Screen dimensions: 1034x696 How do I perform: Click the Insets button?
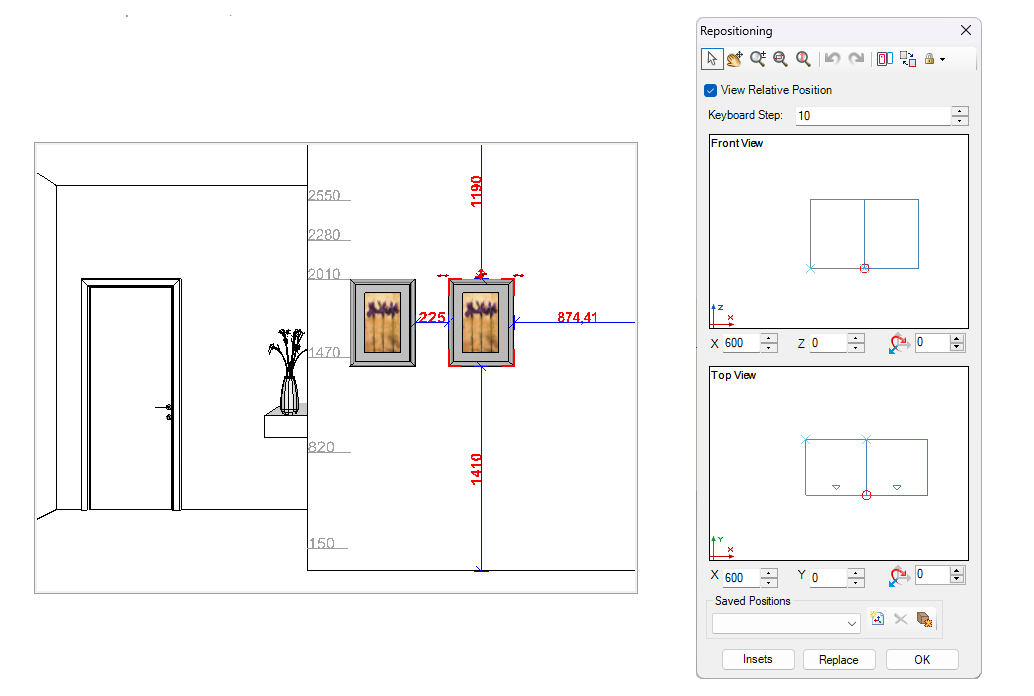pos(758,660)
